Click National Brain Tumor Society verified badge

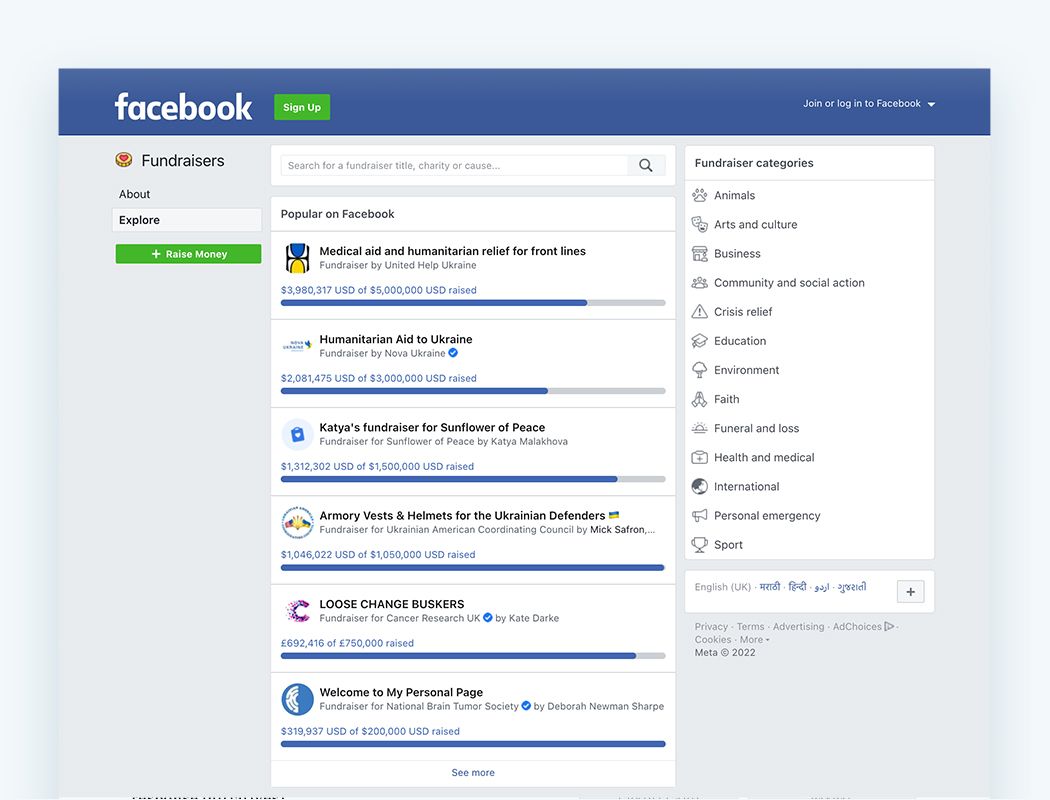point(526,706)
